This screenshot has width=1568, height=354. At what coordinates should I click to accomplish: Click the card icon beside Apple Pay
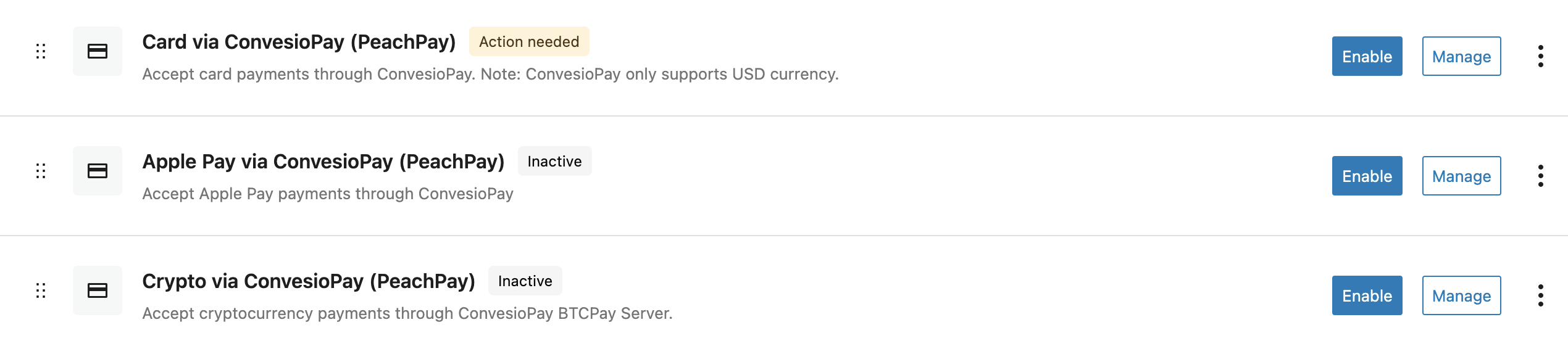[x=98, y=171]
